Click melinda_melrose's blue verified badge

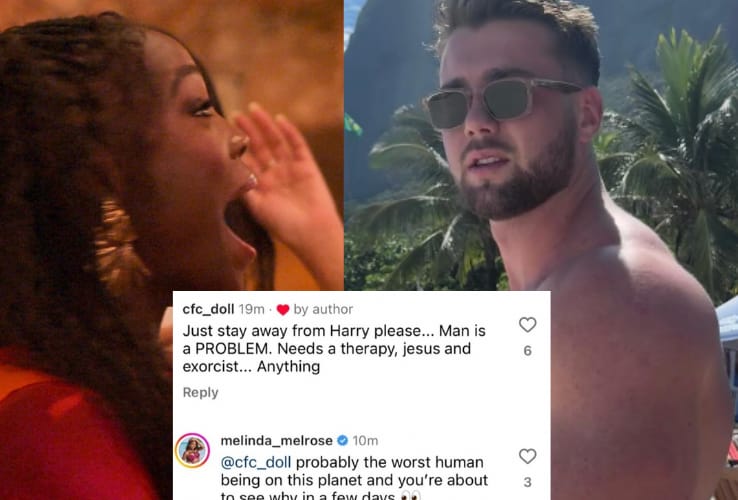coord(343,441)
